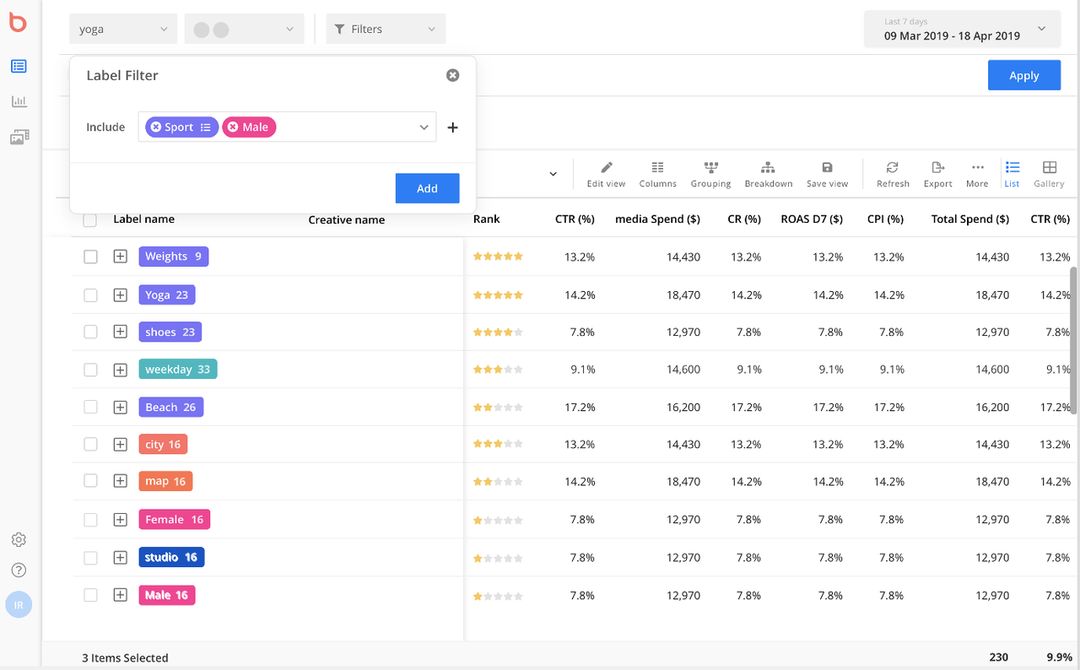Click the city 16 label tag
The width and height of the screenshot is (1080, 670).
(x=163, y=444)
